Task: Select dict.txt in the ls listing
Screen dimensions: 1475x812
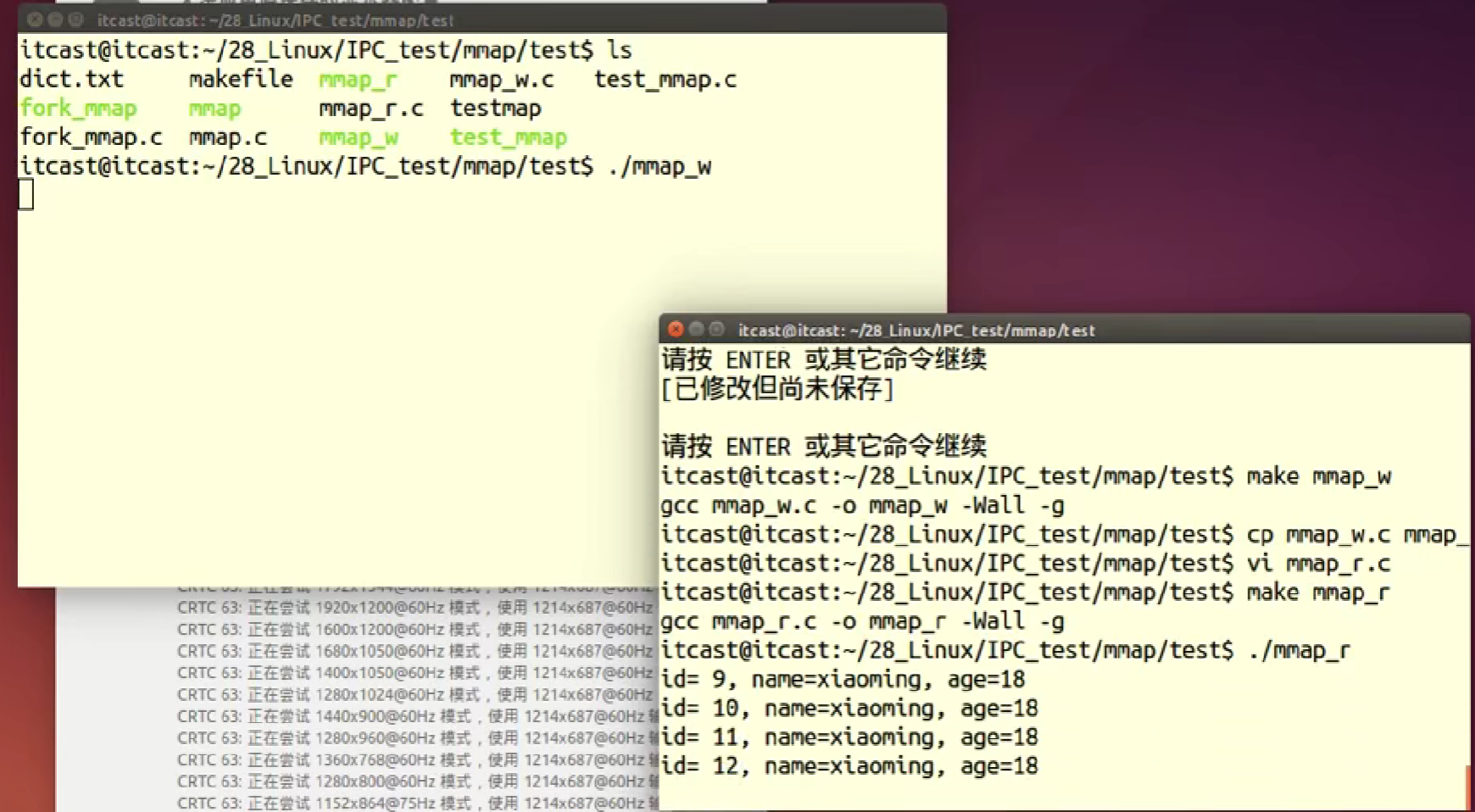Action: tap(71, 80)
